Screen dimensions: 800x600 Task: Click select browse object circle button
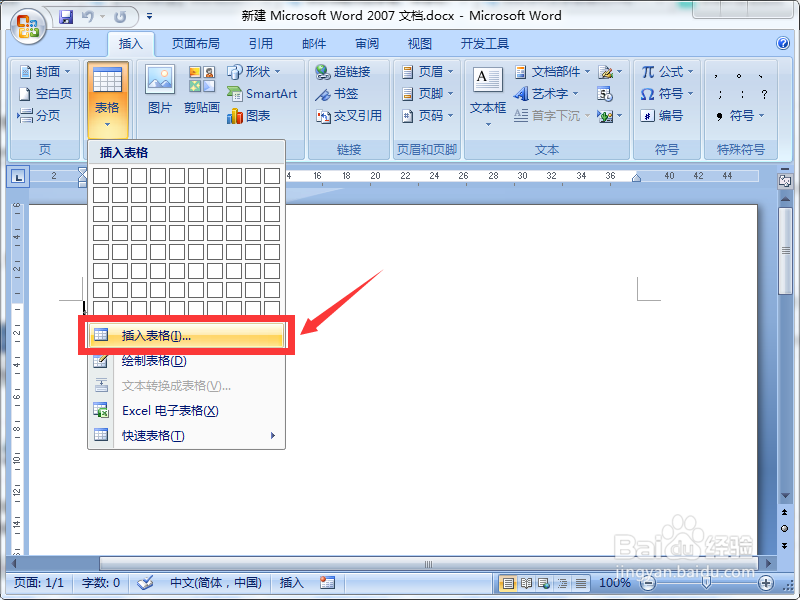(785, 529)
